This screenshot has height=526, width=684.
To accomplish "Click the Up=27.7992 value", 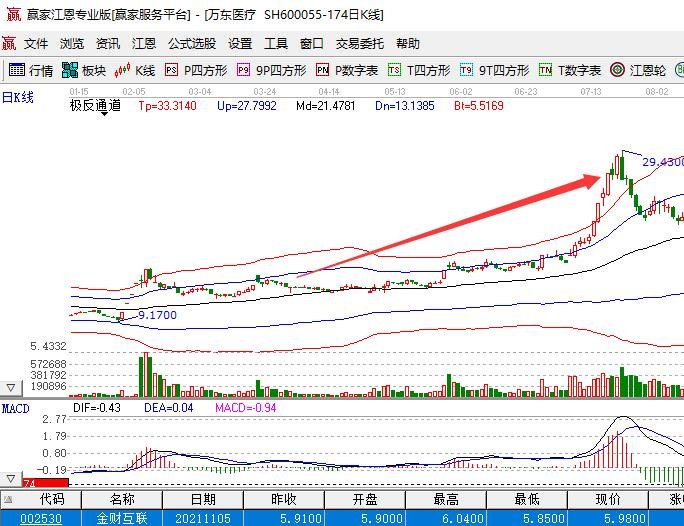I will pos(247,106).
